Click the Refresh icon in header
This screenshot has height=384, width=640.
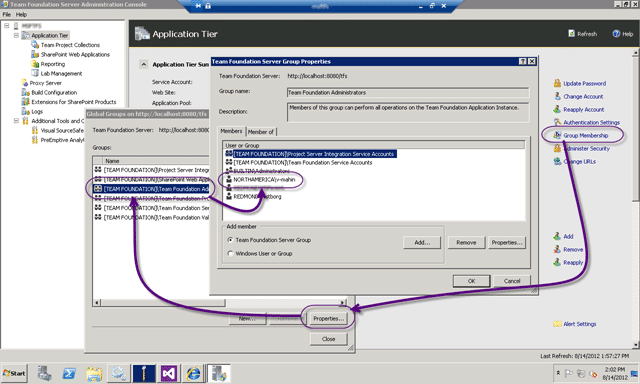coord(571,33)
